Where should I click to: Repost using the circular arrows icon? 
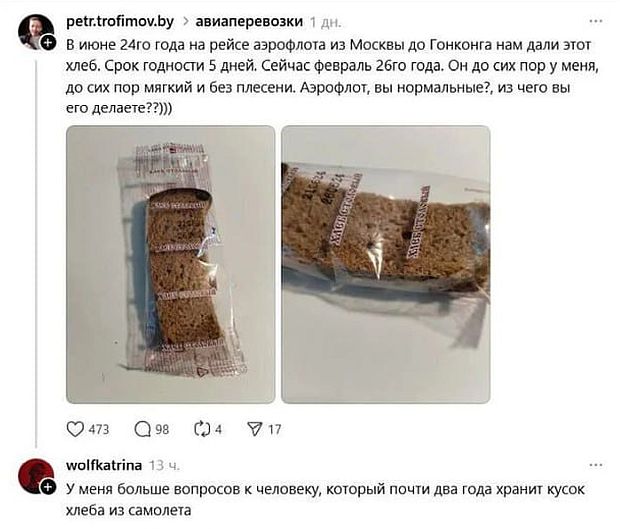[x=202, y=429]
